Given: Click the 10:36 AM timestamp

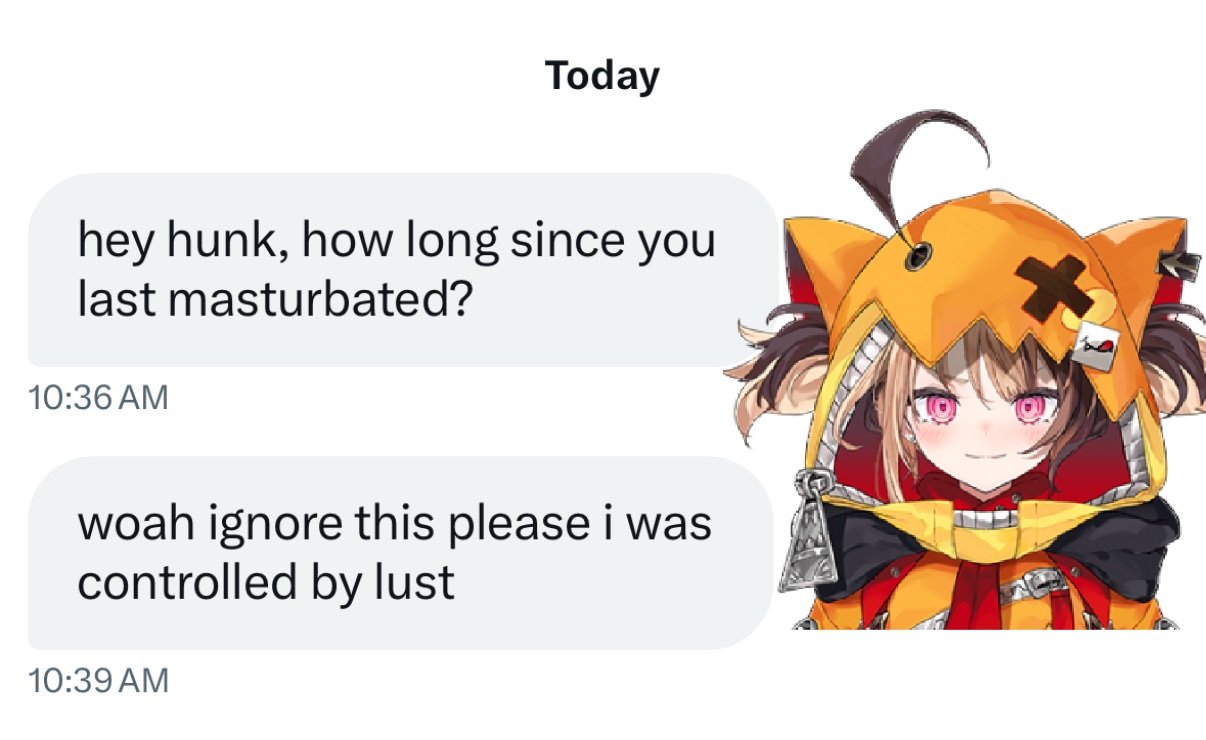Looking at the screenshot, I should (x=98, y=398).
